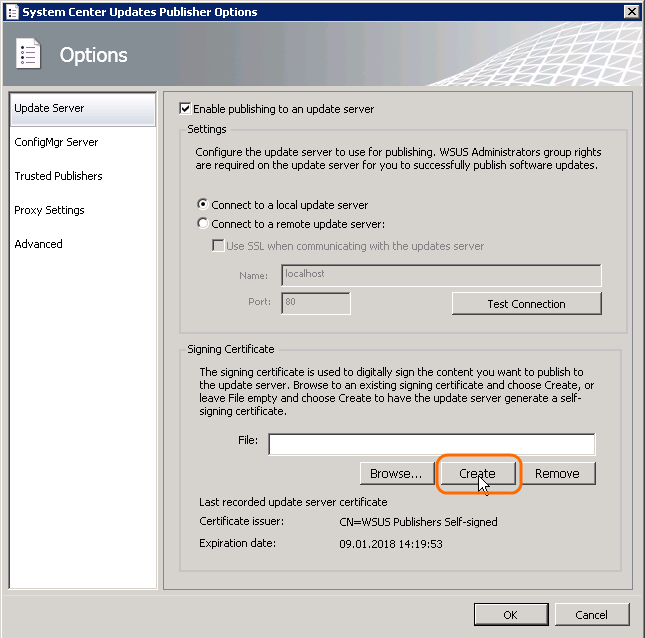Click the Options header list icon
Image resolution: width=645 pixels, height=638 pixels.
pos(29,55)
